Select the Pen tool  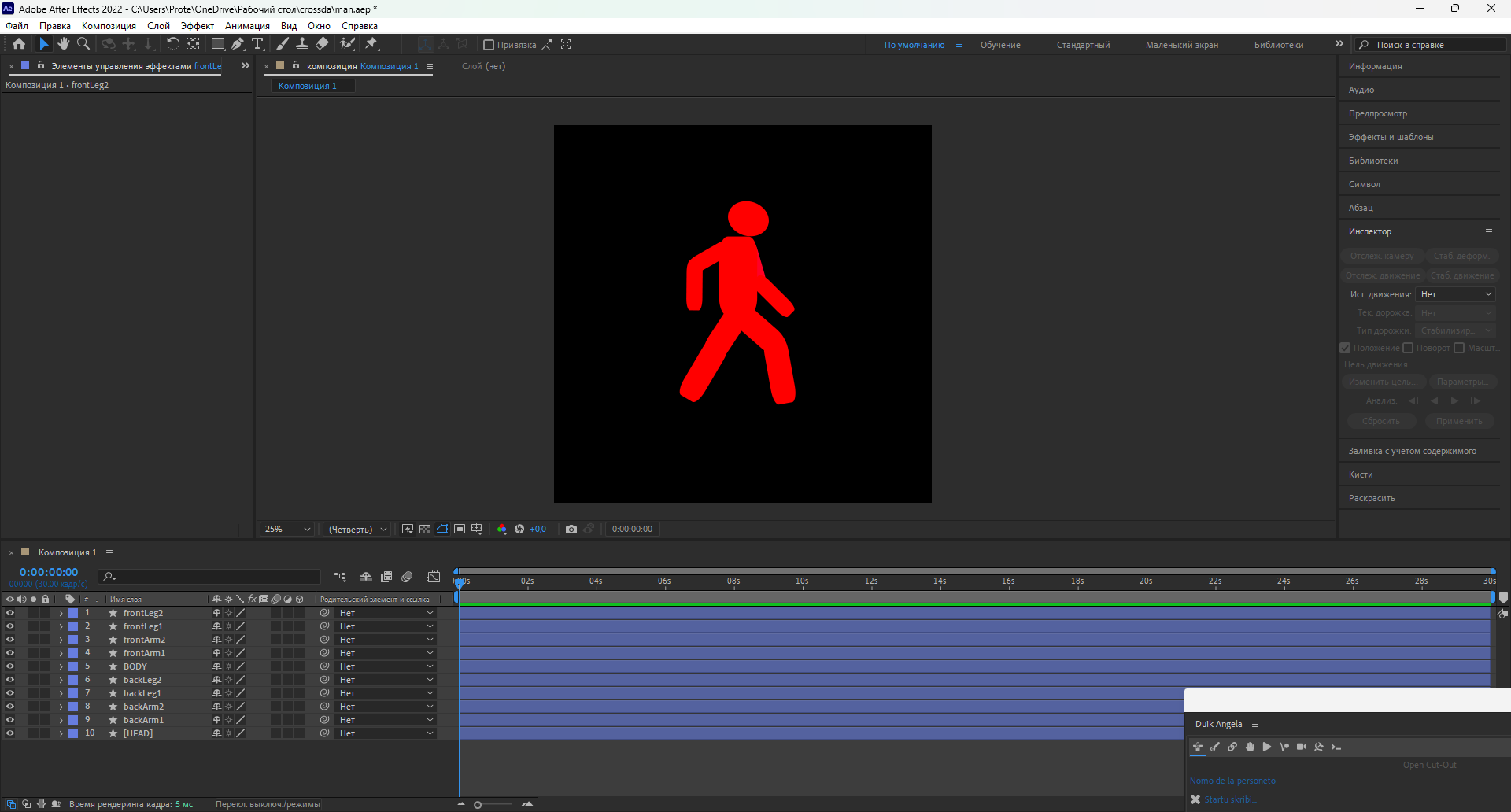coord(238,44)
